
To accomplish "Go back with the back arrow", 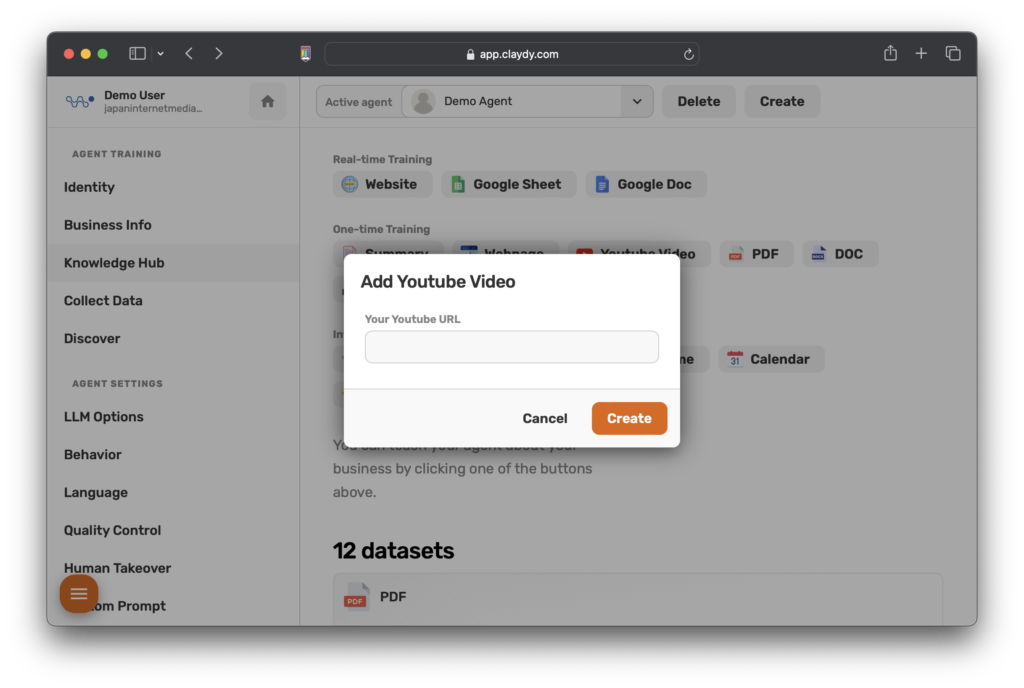I will pos(189,54).
